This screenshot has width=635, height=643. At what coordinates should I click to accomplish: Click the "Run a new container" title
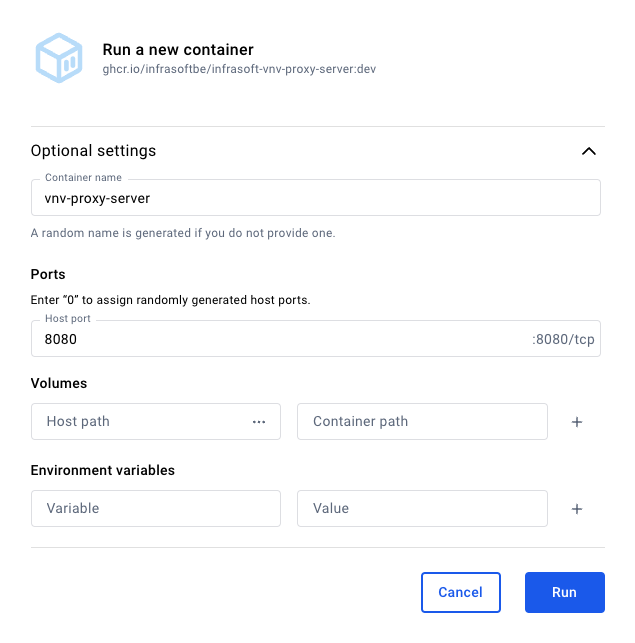178,50
